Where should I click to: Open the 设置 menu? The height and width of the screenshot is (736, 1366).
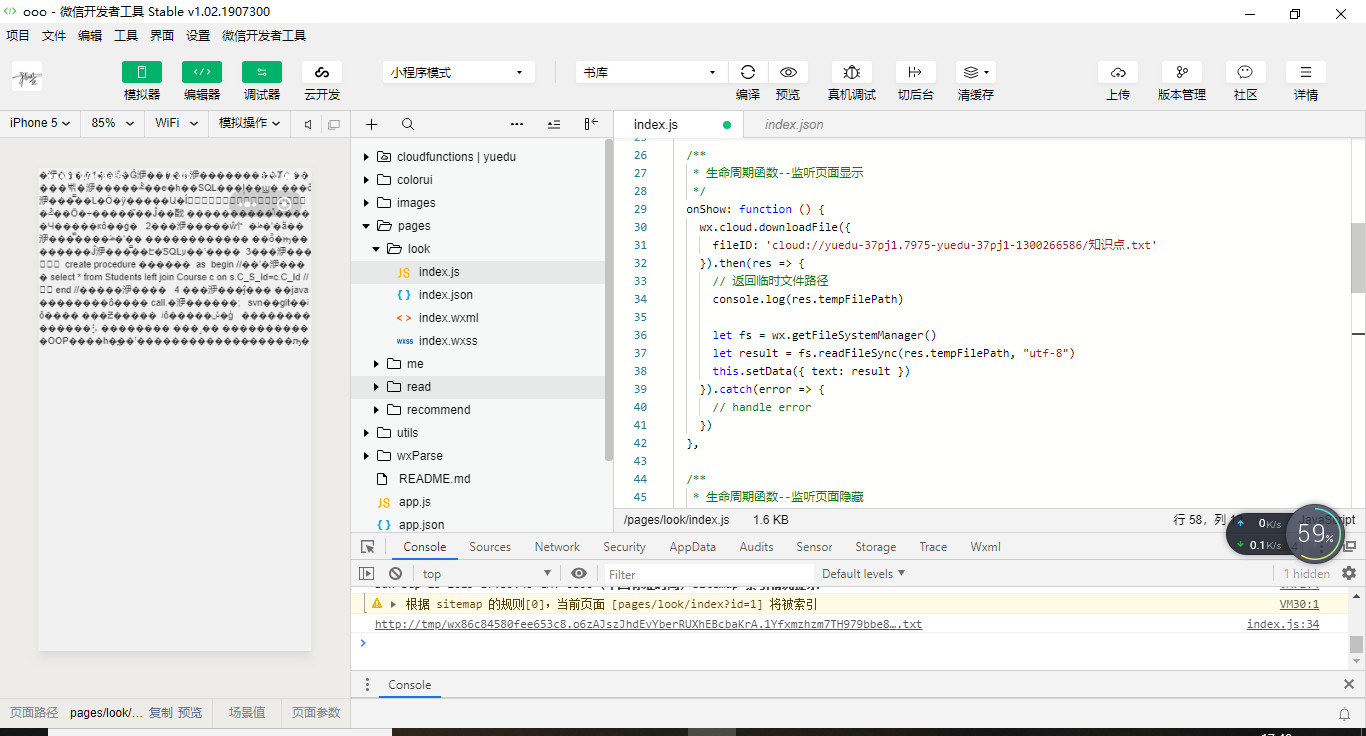tap(198, 35)
